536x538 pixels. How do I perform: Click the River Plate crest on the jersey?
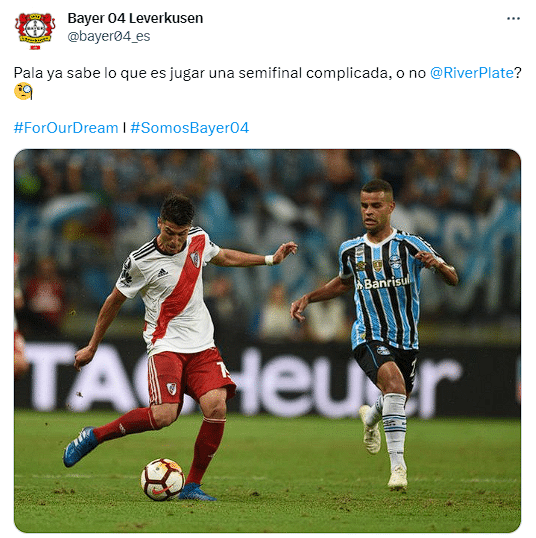(x=195, y=258)
